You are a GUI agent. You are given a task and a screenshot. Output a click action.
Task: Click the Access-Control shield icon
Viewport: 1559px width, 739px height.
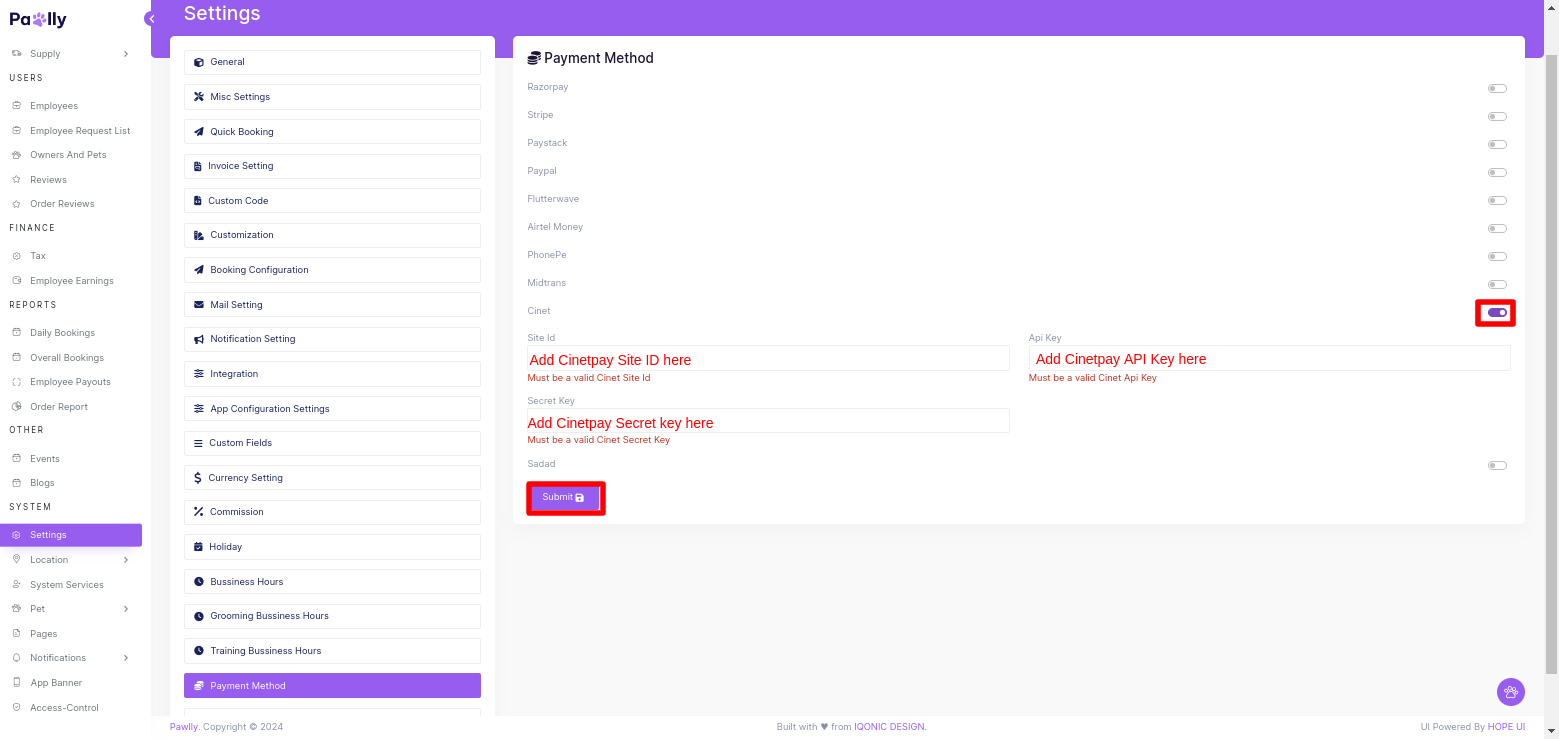(x=17, y=708)
